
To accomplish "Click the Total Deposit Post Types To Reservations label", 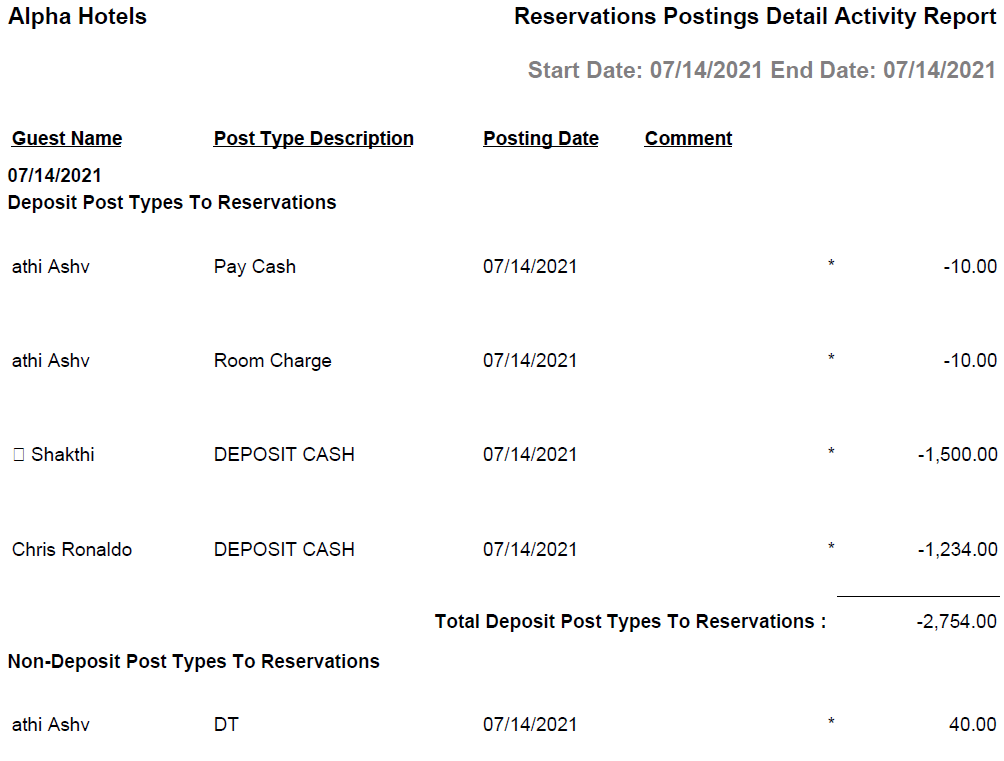I will (630, 622).
